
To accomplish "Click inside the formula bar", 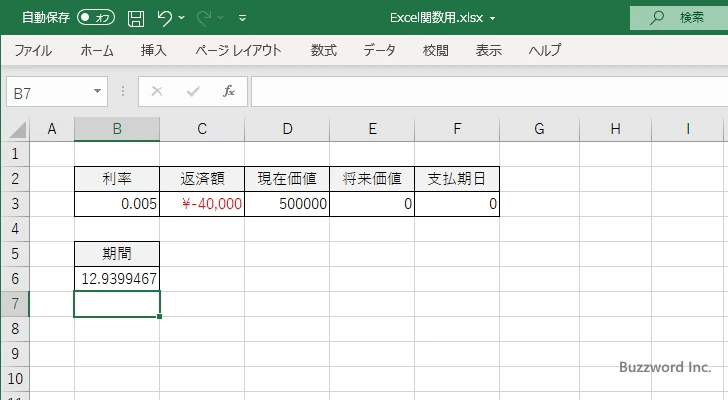I will point(489,92).
